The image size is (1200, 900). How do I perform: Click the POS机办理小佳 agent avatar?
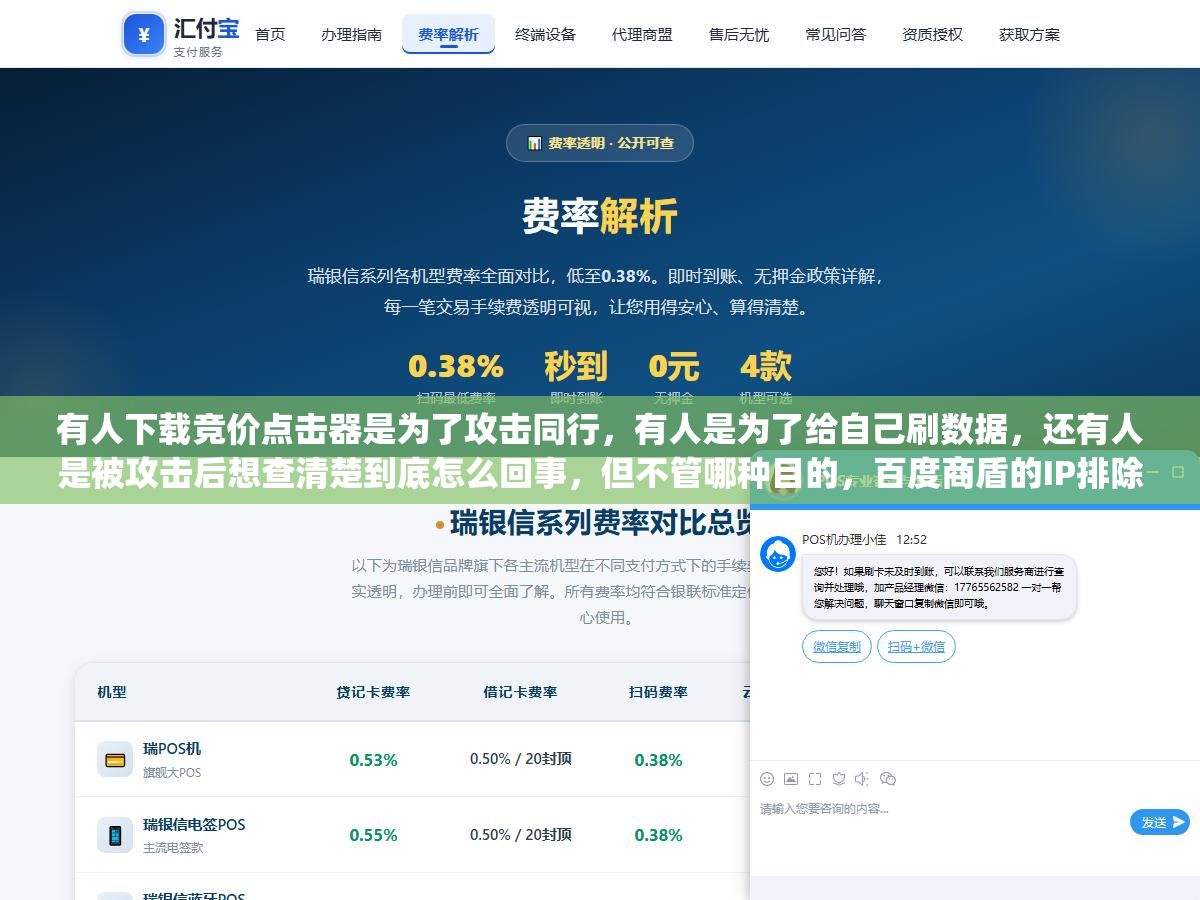point(778,554)
